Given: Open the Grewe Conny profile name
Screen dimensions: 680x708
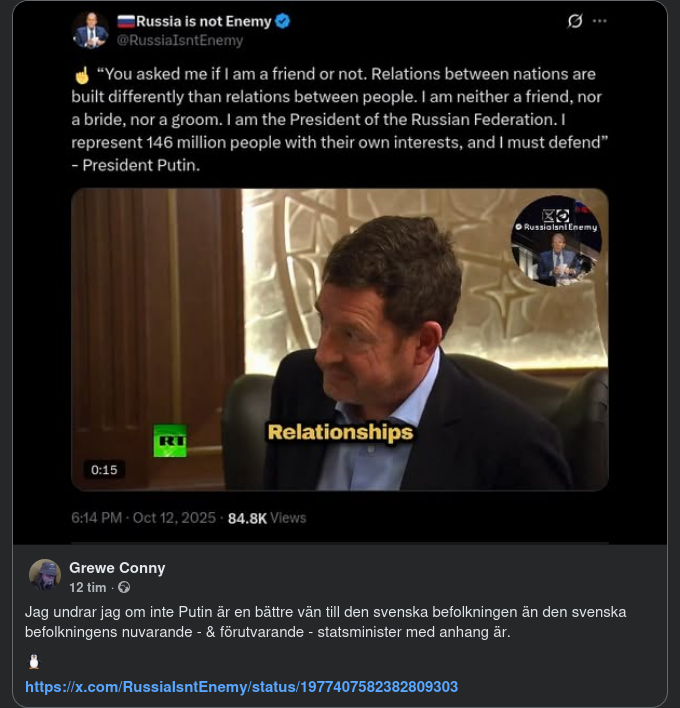Looking at the screenshot, I should point(117,568).
